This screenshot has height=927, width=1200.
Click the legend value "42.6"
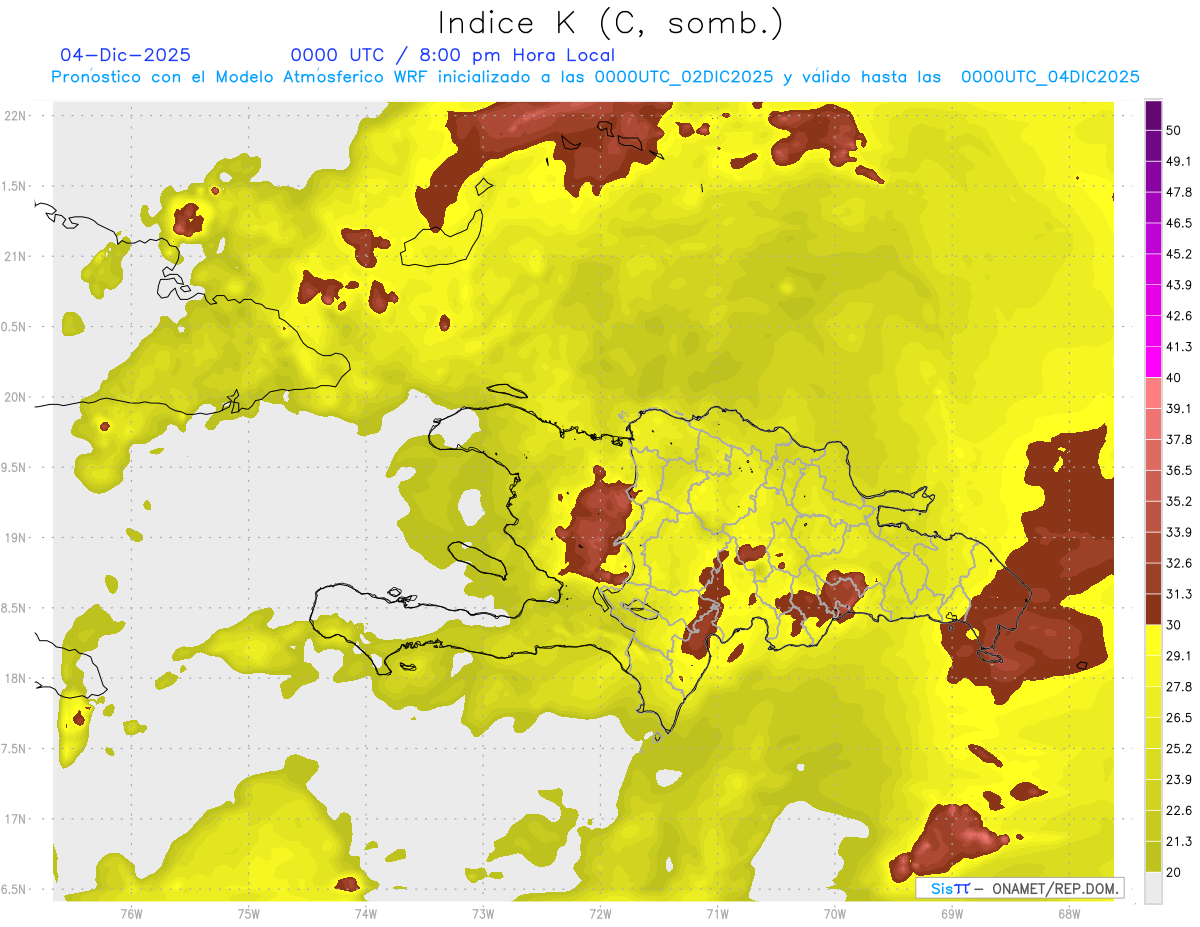click(x=1179, y=316)
